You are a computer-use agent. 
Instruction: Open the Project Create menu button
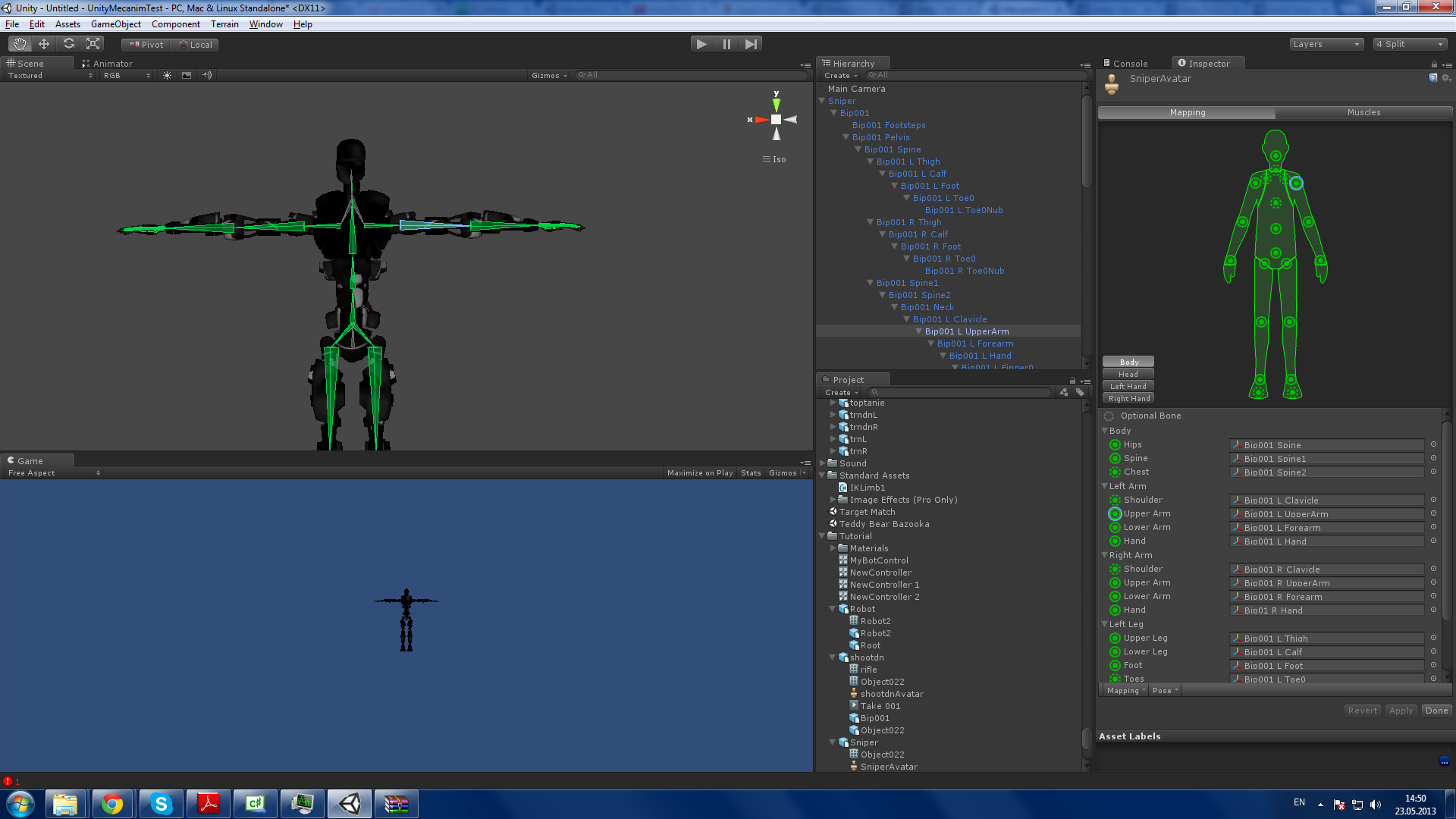pos(841,393)
